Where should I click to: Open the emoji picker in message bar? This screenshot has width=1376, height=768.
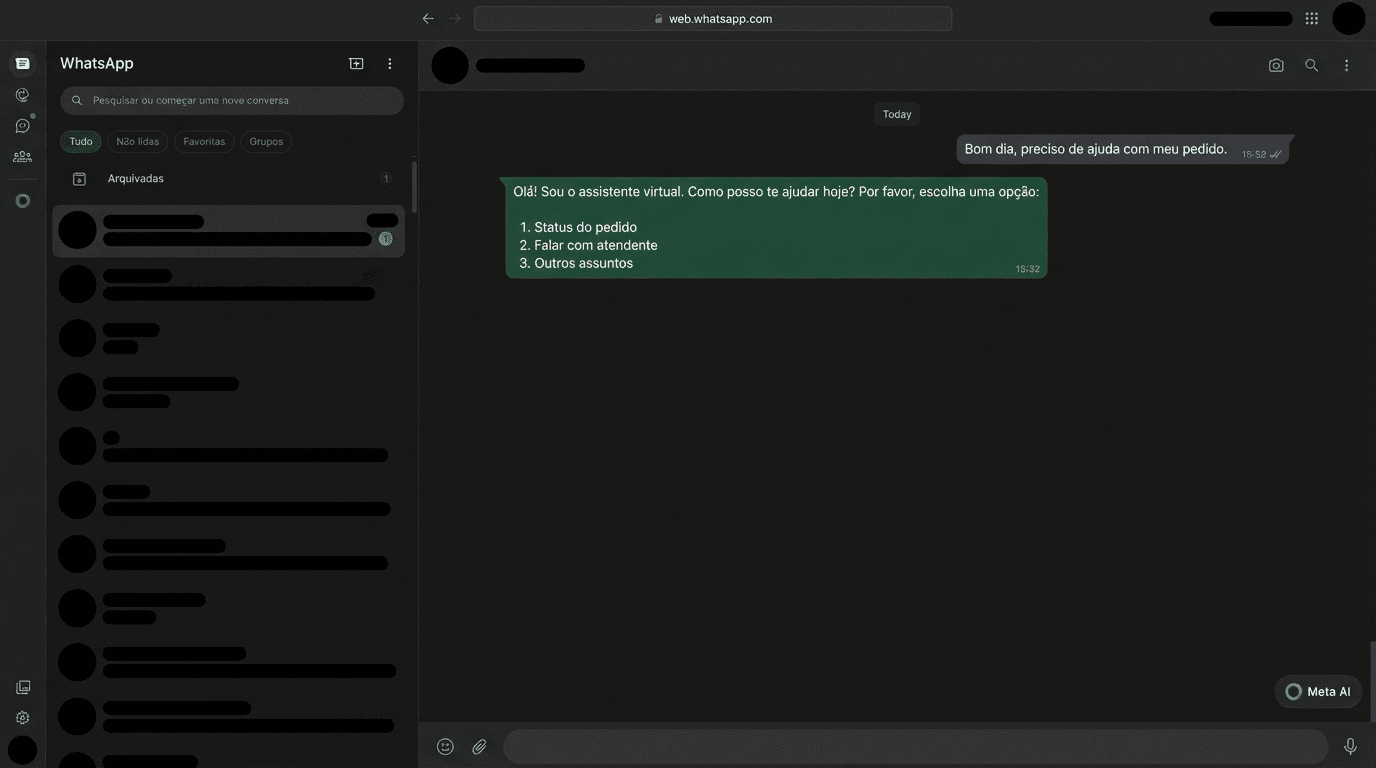point(445,747)
